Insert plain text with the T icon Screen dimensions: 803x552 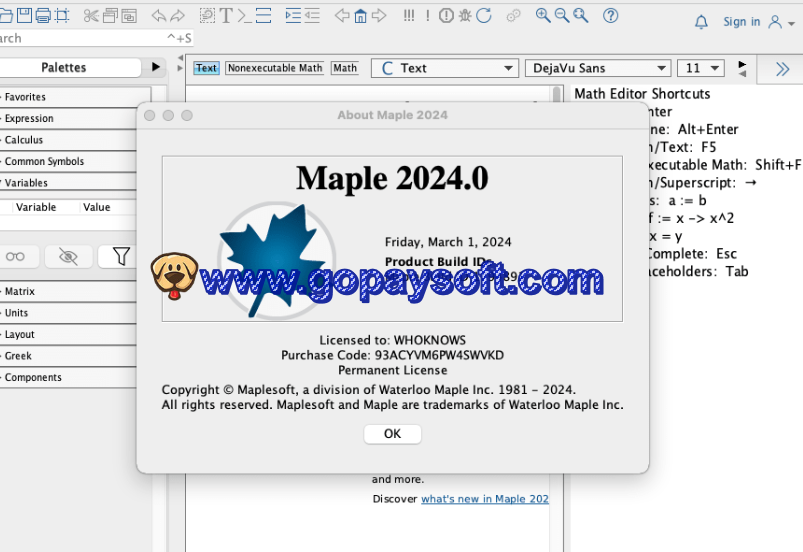tap(226, 15)
